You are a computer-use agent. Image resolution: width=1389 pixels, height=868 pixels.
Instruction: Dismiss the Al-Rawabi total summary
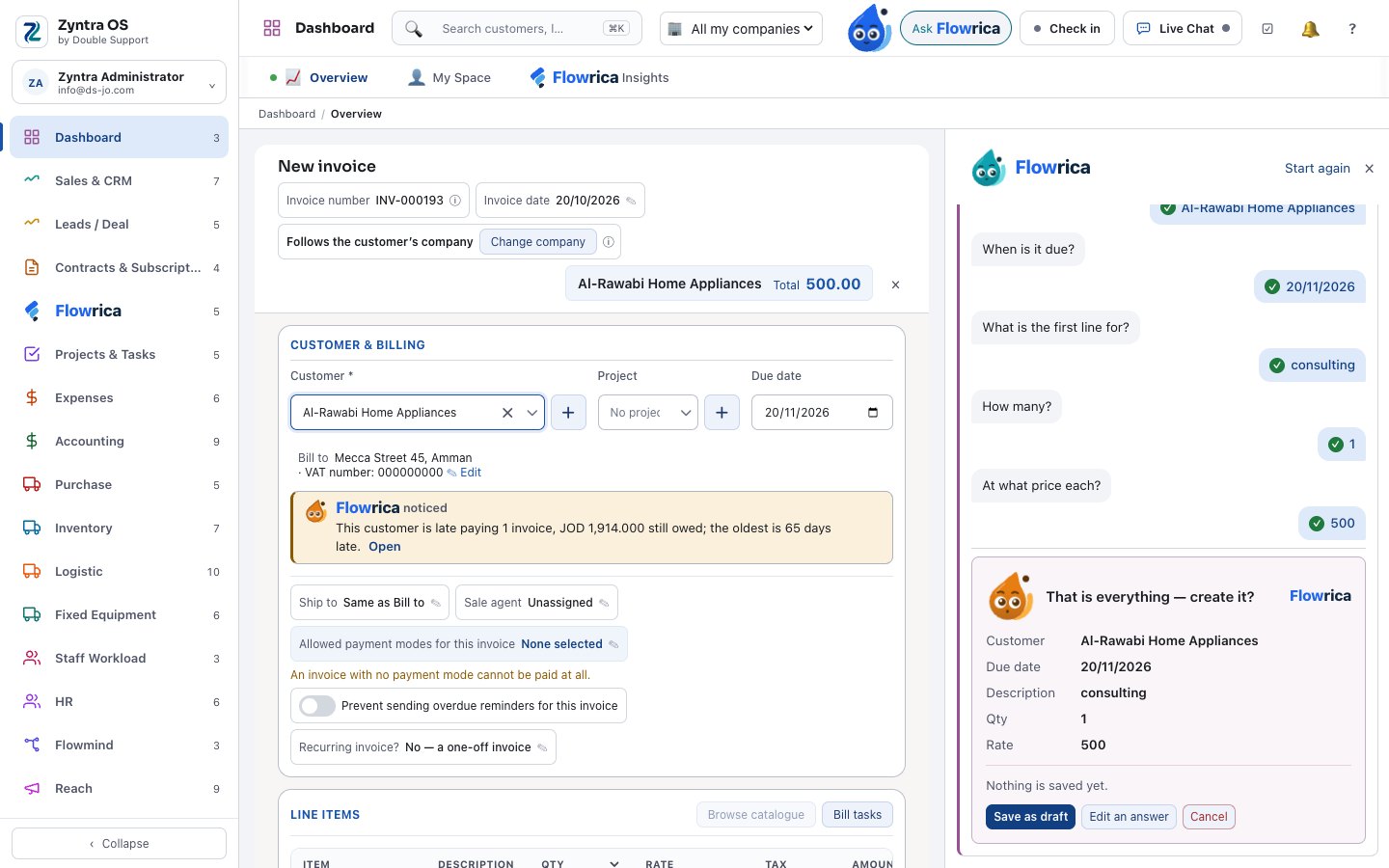coord(895,285)
